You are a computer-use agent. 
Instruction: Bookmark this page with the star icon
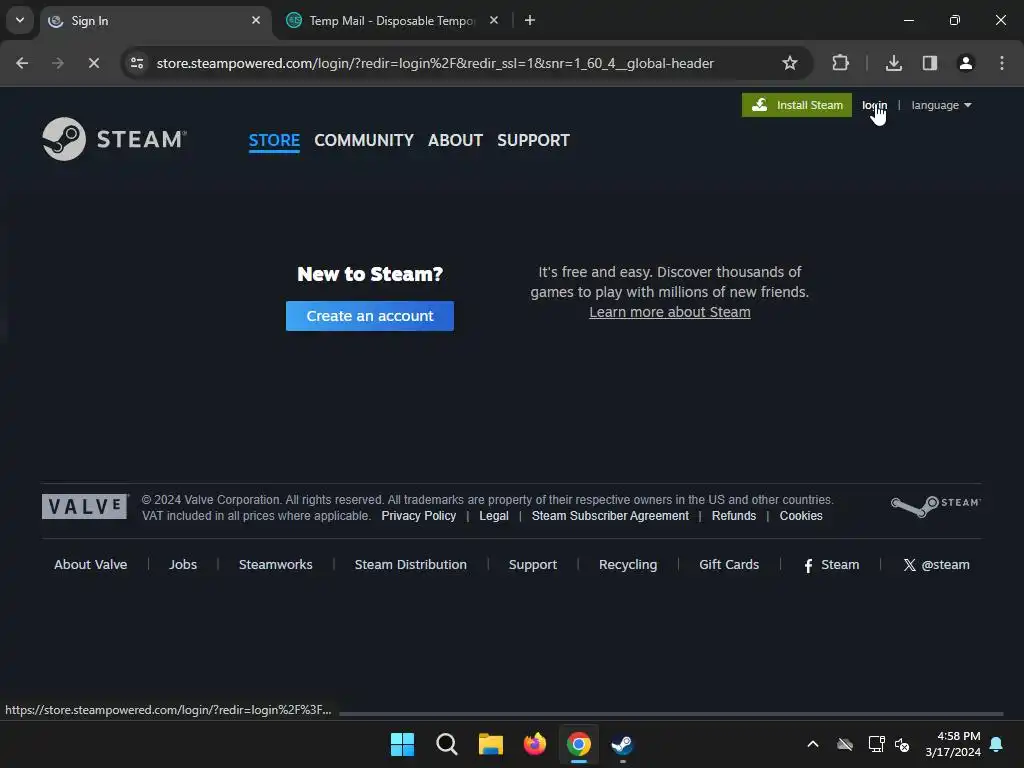[790, 63]
